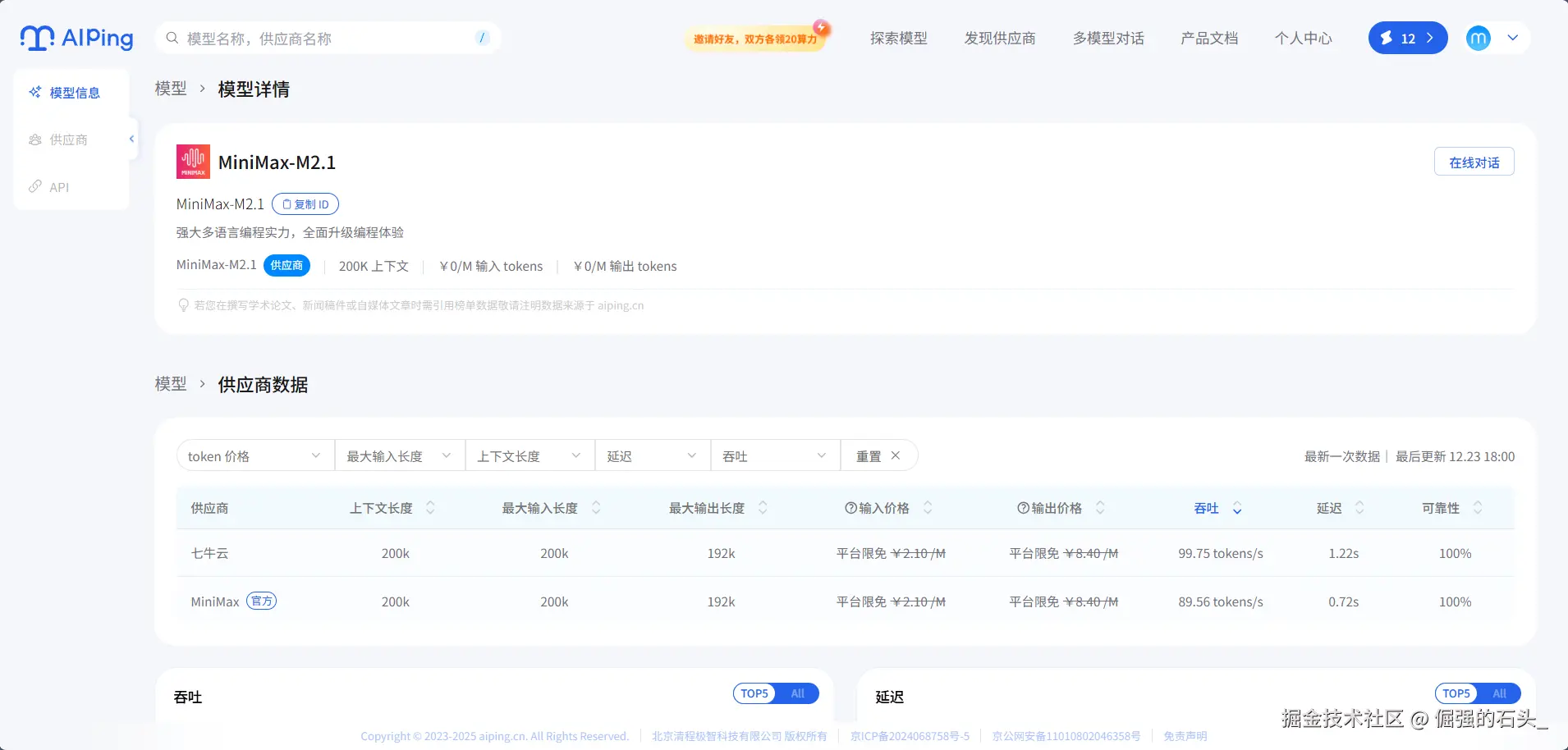The image size is (1568, 750).
Task: Select TOP5 in the 吞吐 chart
Action: [x=754, y=693]
